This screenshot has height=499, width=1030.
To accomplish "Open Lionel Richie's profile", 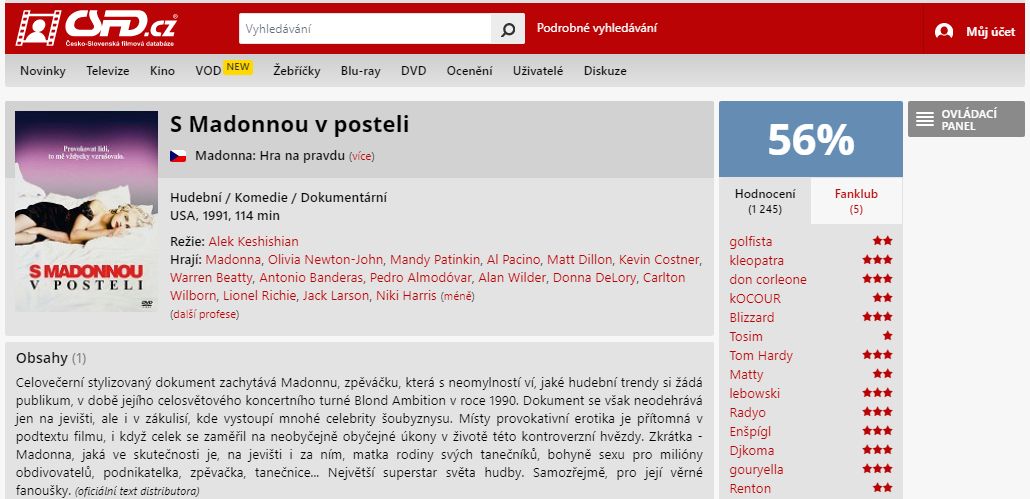I will (259, 296).
